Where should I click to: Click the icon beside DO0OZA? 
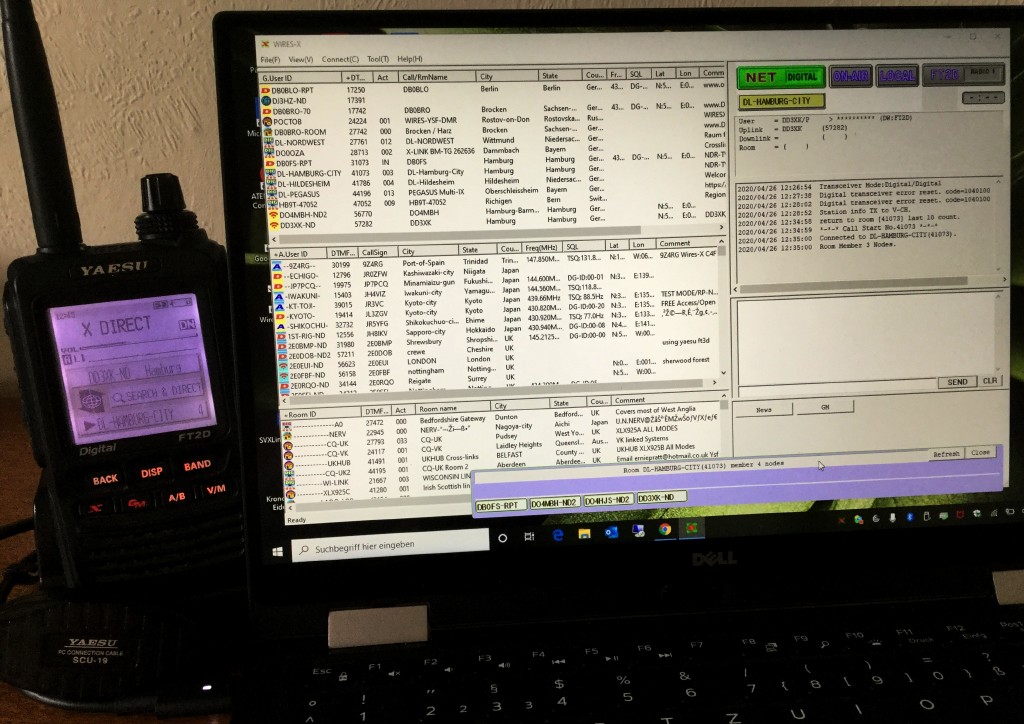(x=269, y=152)
